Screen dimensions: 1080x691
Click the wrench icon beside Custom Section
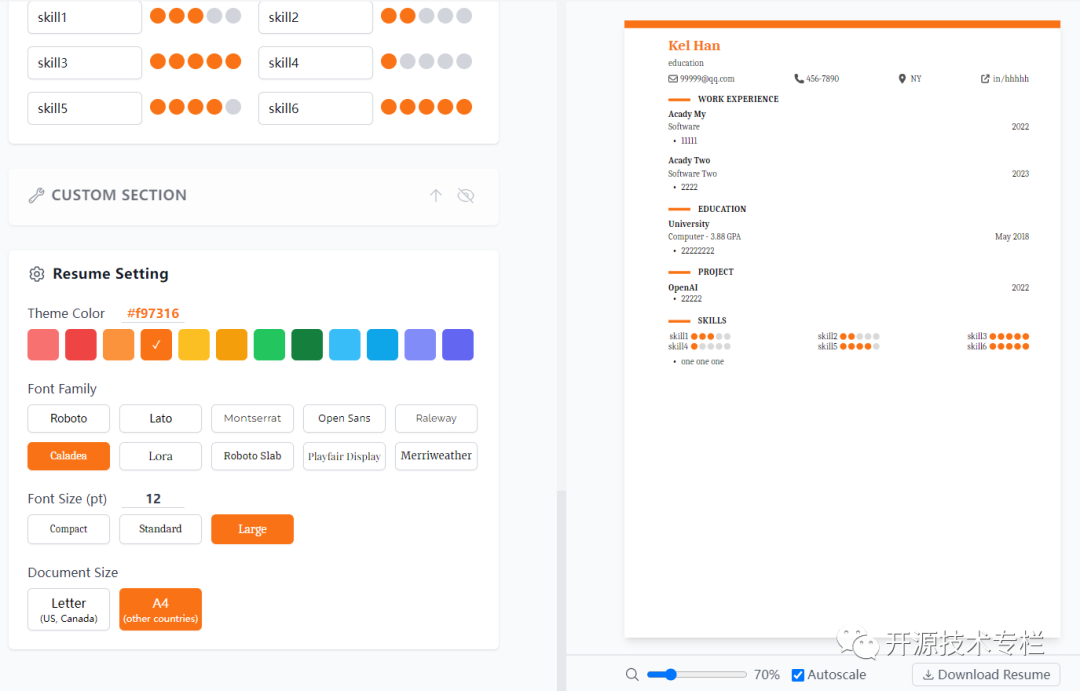[x=37, y=196]
